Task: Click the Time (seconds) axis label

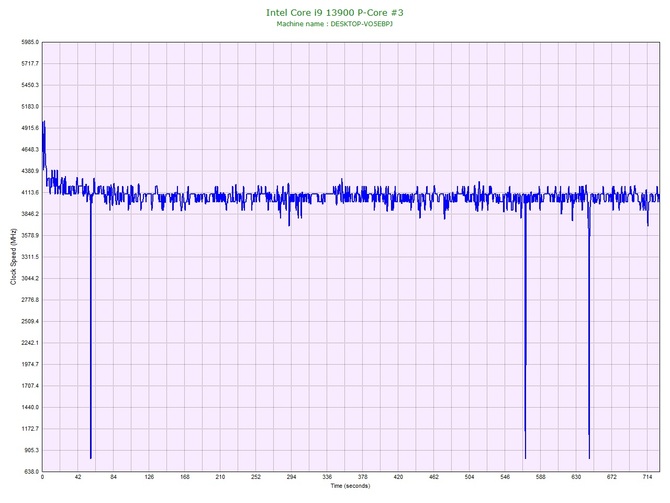Action: click(x=350, y=486)
